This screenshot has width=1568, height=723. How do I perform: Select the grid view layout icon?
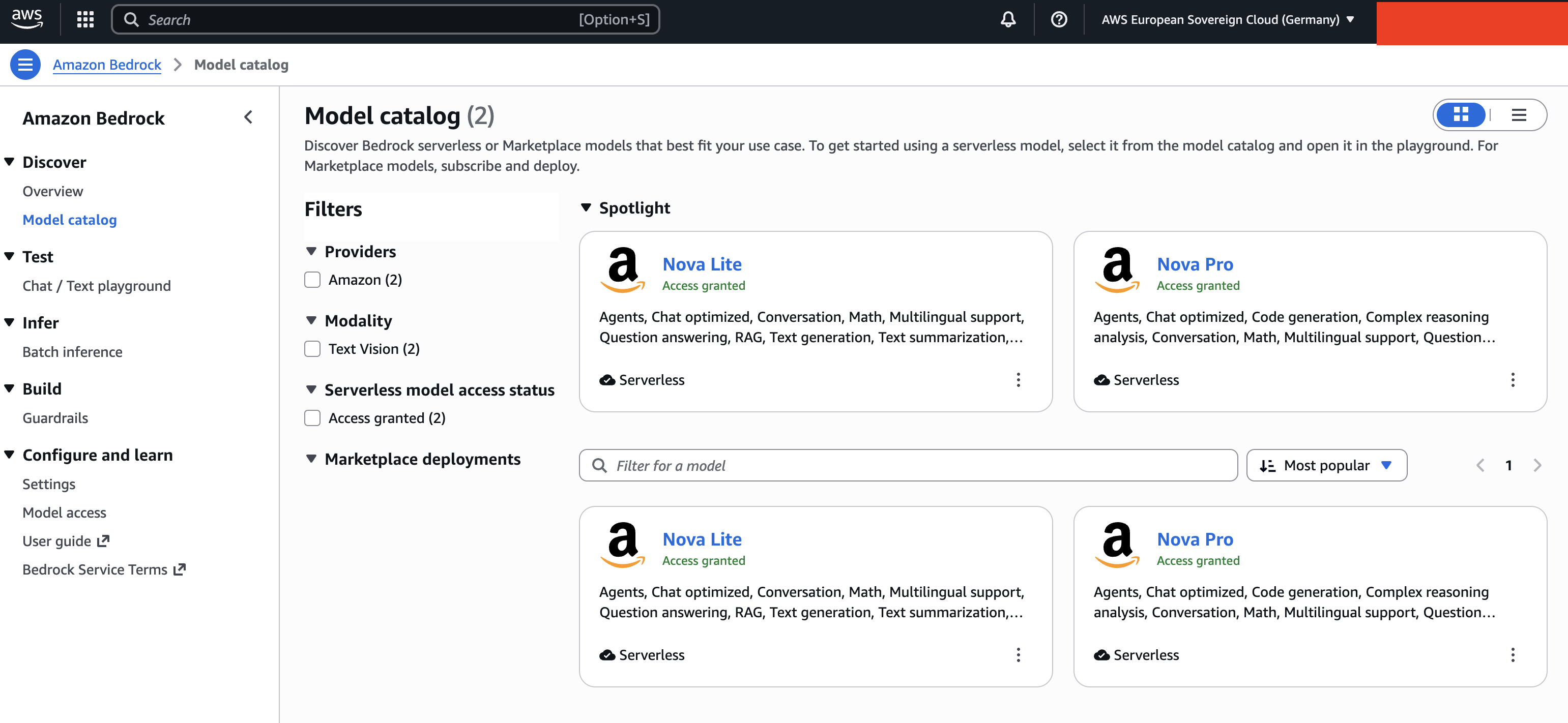(1461, 115)
